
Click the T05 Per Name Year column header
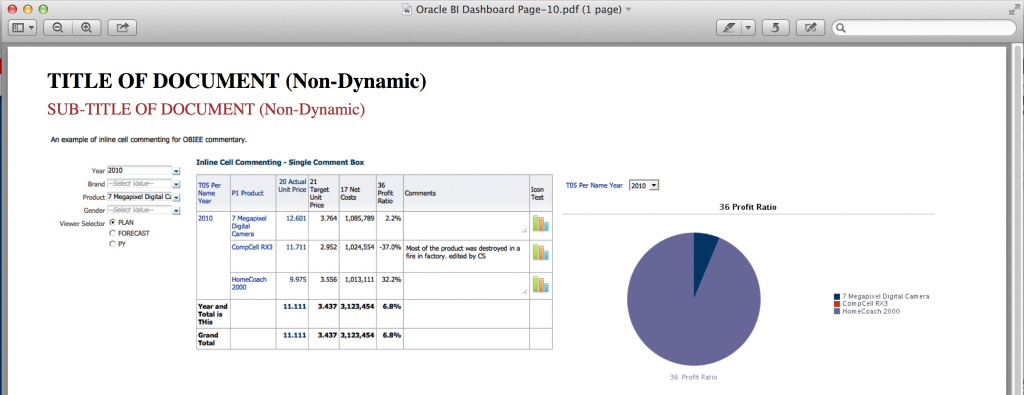[213, 193]
